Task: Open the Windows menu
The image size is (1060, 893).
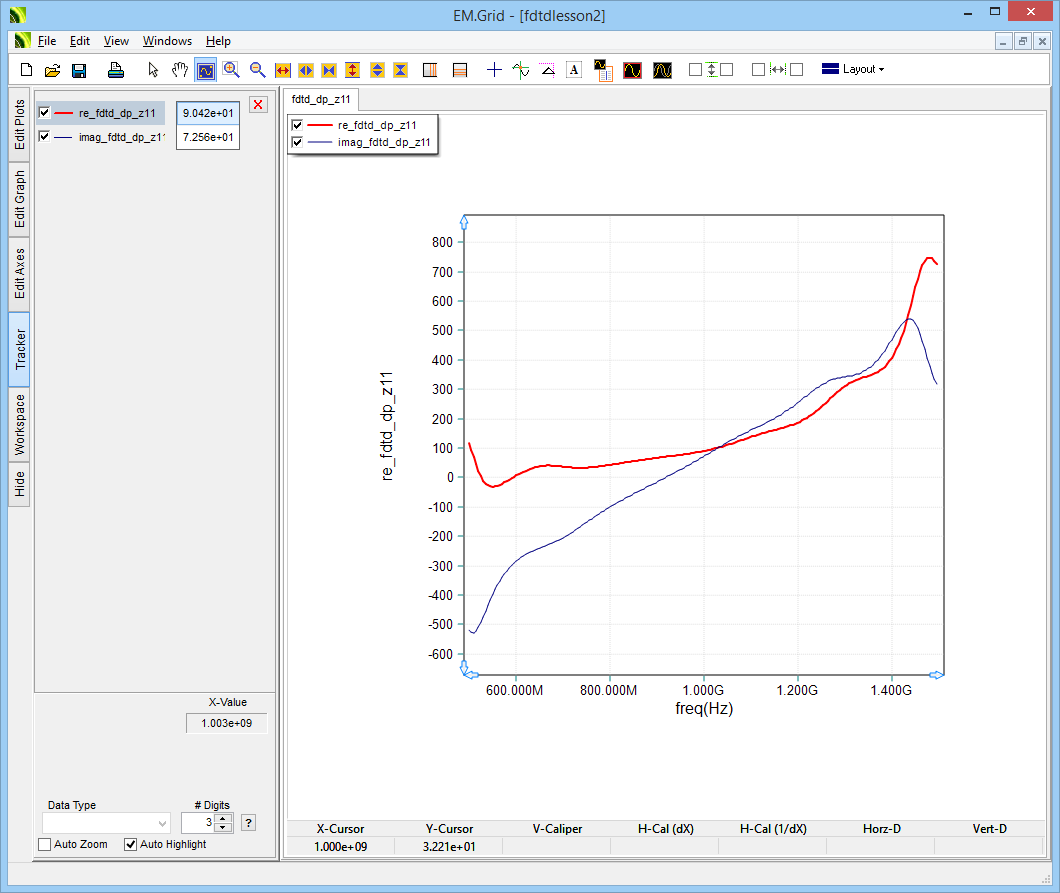Action: (167, 41)
